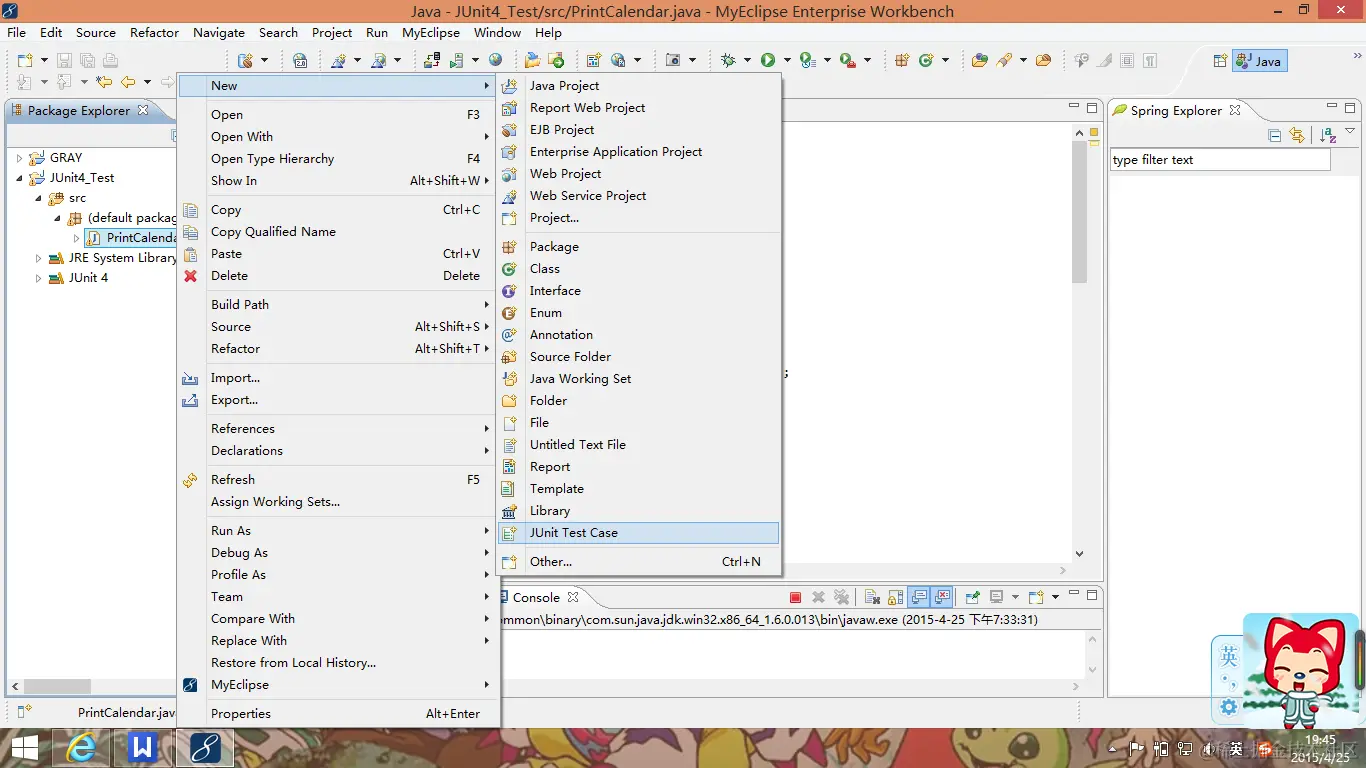Image resolution: width=1366 pixels, height=768 pixels.
Task: Click the Word taskbar icon
Action: pyautogui.click(x=143, y=747)
